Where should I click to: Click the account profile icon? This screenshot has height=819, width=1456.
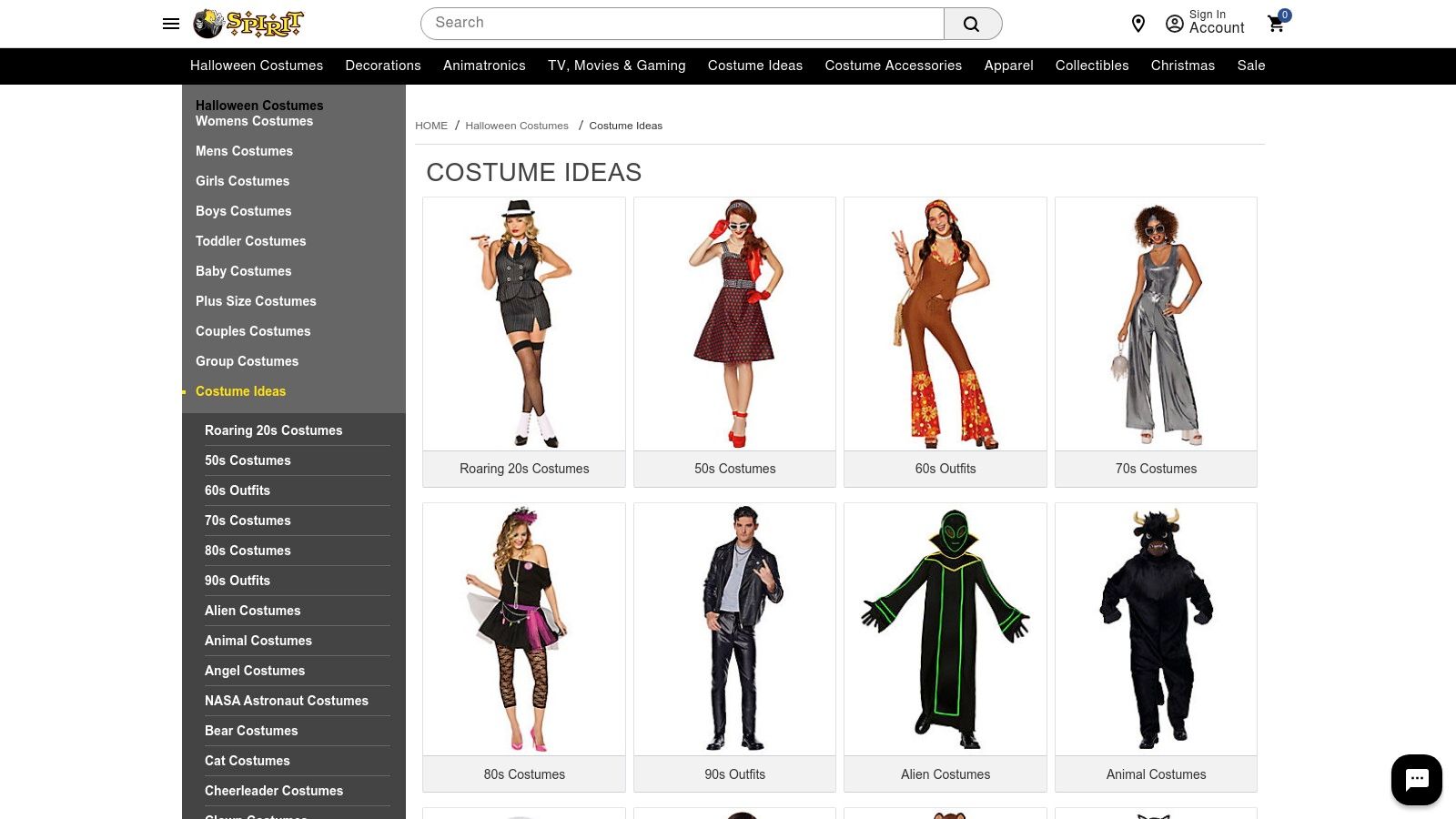point(1175,24)
